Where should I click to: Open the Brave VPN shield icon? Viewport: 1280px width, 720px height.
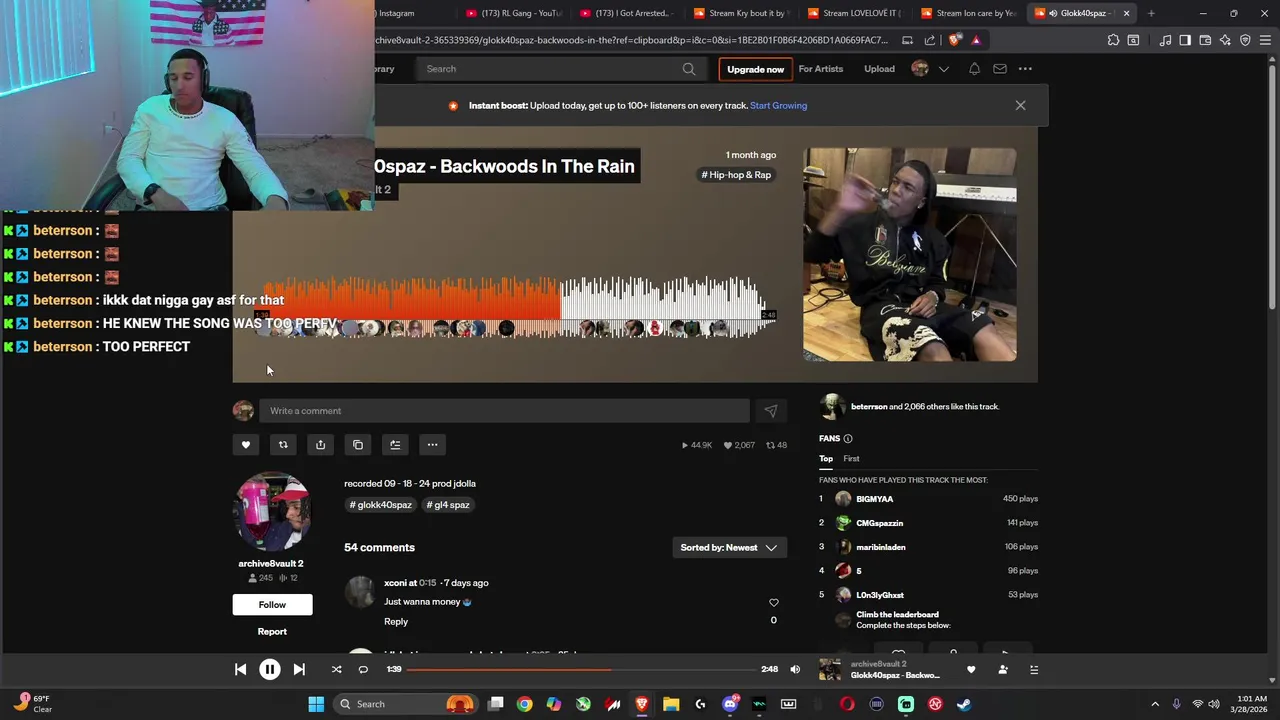pos(1245,40)
